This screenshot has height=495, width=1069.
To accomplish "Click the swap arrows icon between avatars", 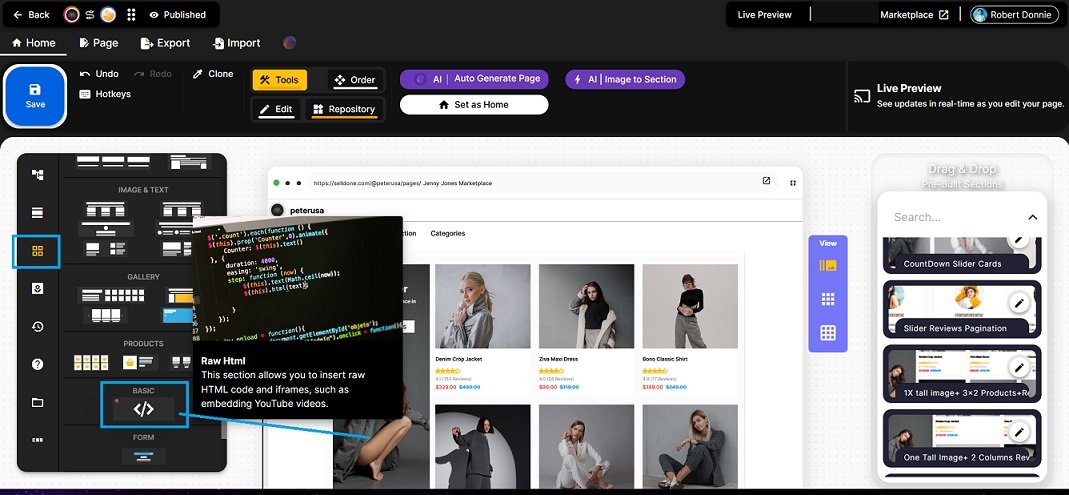I will click(x=89, y=14).
